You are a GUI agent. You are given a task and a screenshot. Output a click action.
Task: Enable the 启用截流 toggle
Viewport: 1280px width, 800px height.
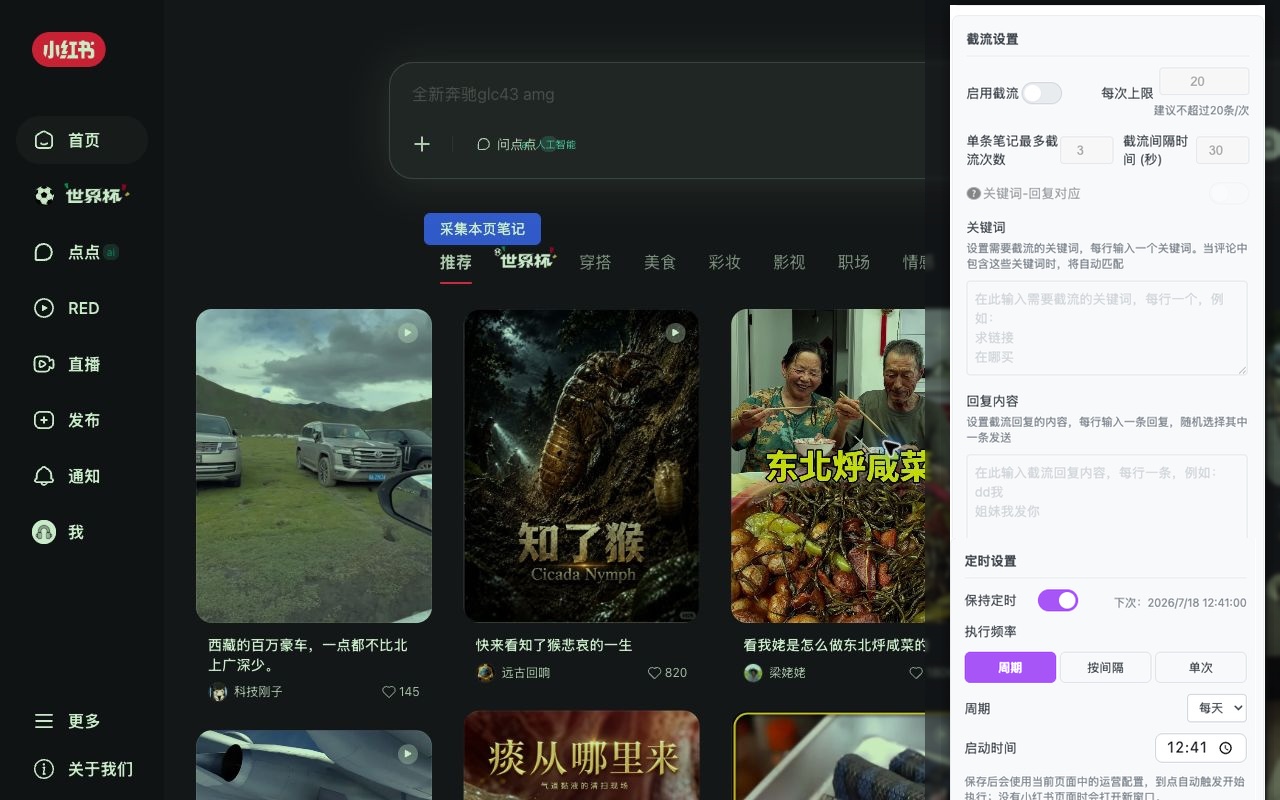click(1041, 93)
